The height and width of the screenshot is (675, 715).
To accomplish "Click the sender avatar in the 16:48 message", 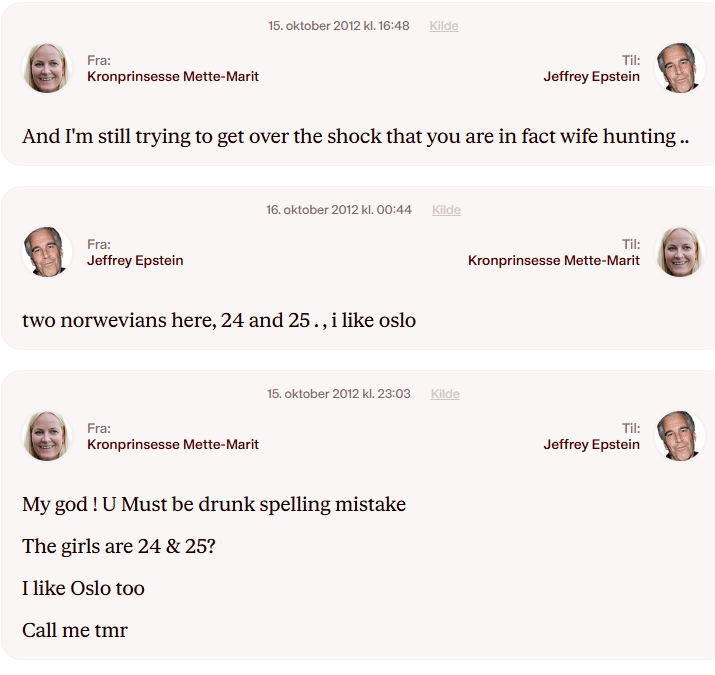I will tap(47, 68).
